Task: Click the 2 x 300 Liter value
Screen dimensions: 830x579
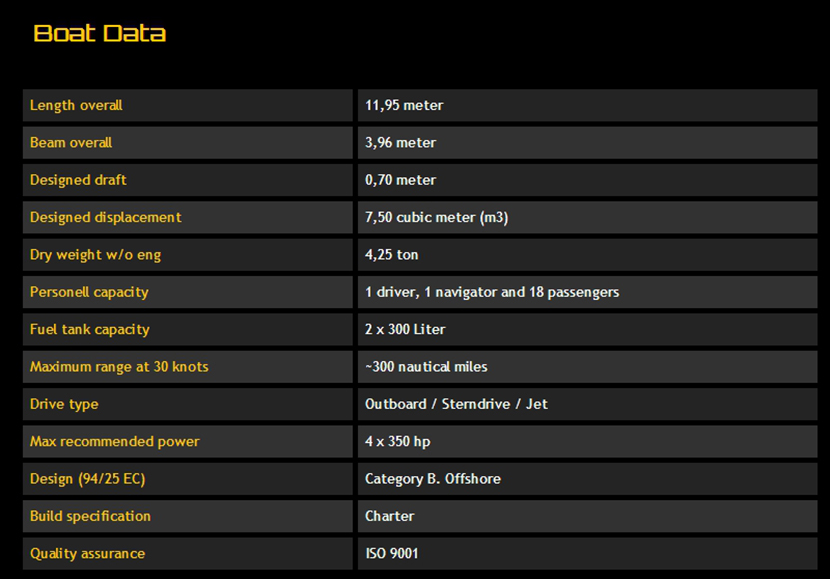Action: tap(405, 329)
